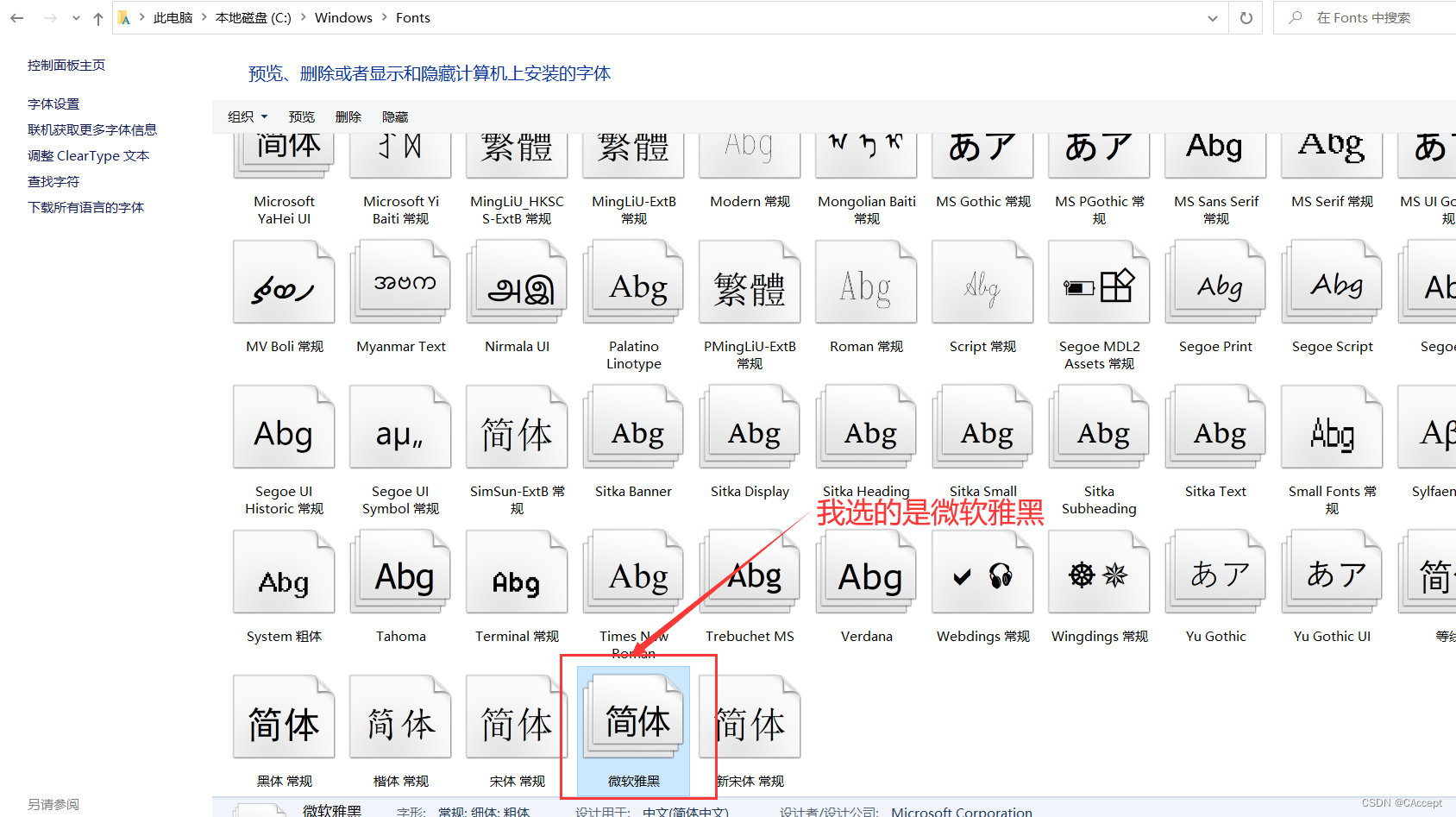Image resolution: width=1456 pixels, height=817 pixels.
Task: Click the Modern 常规 font name label
Action: tap(750, 202)
